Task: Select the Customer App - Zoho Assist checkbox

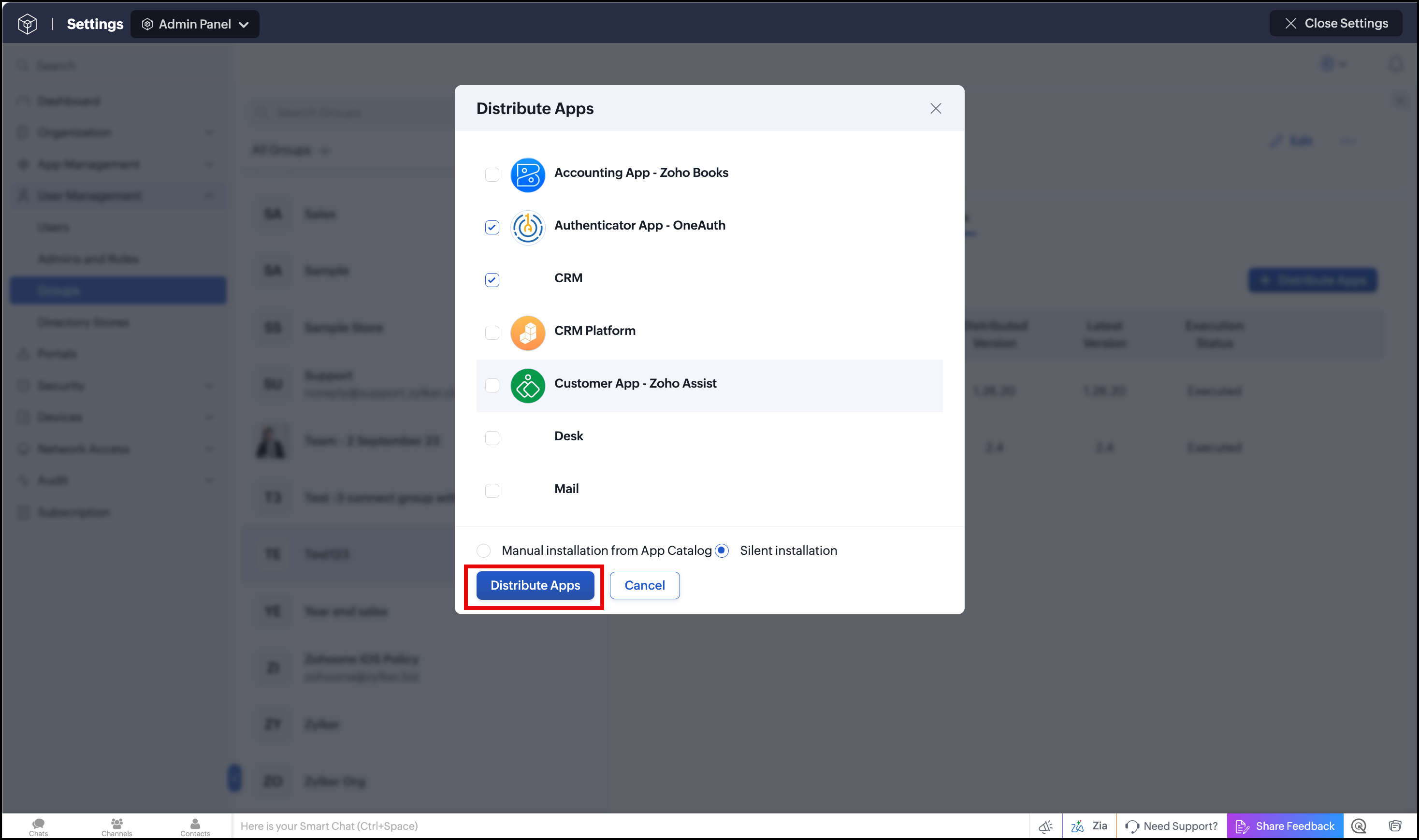Action: pos(492,385)
